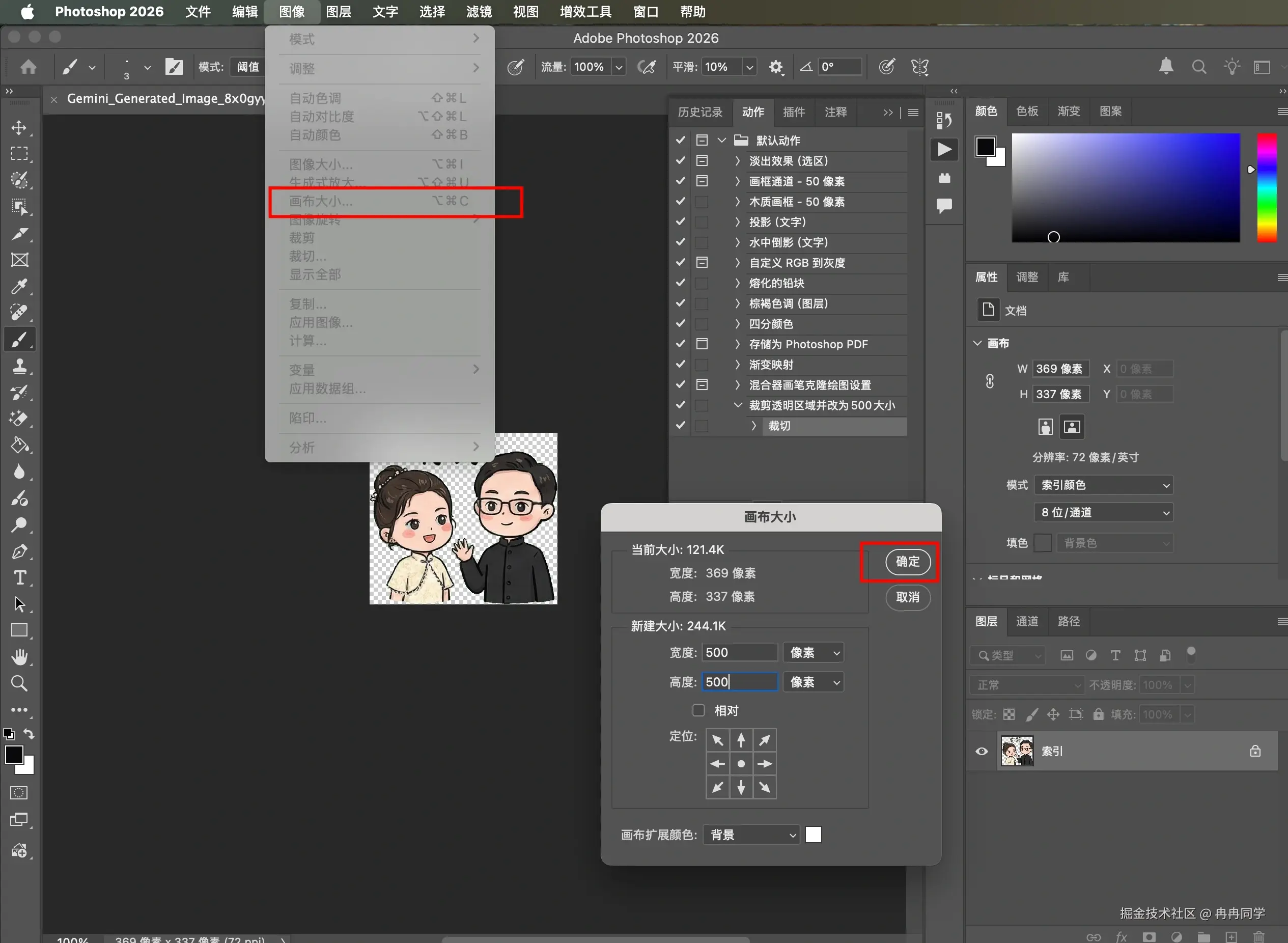Toggle checkmark for 四分颜色 action
Screen dimensions: 1288x943
pyautogui.click(x=680, y=324)
